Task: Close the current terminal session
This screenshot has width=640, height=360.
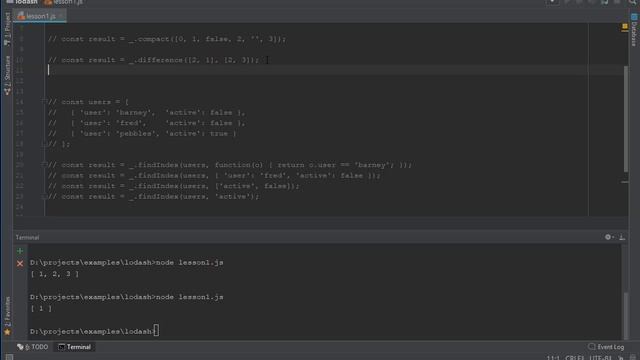Action: click(x=20, y=264)
